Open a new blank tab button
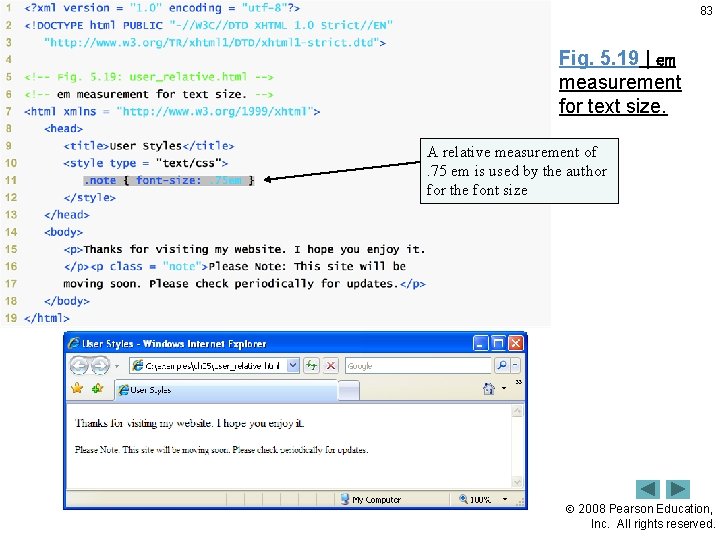The width and height of the screenshot is (720, 540). (x=349, y=390)
